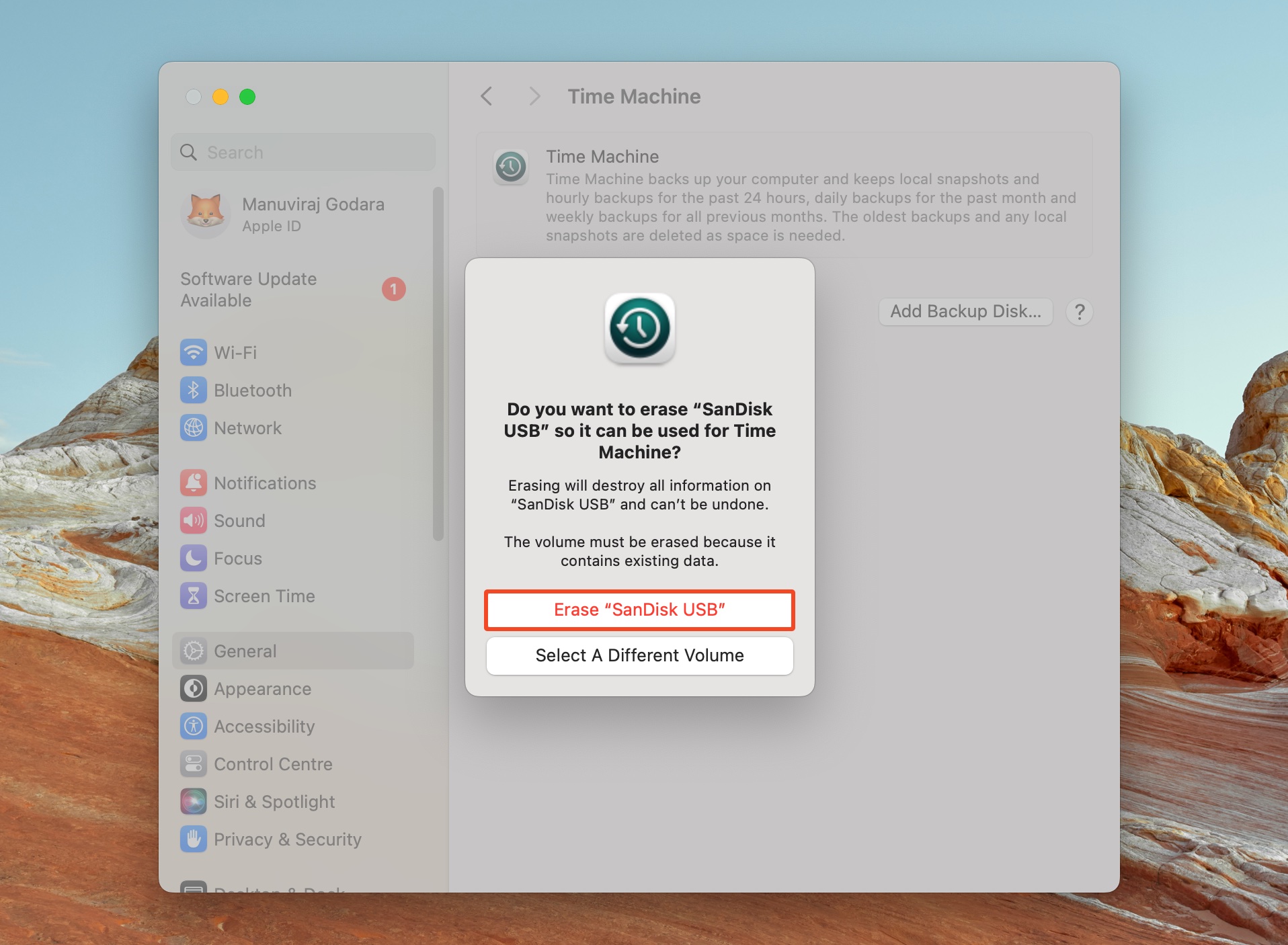Click the fox profile avatar
1288x945 pixels.
(206, 214)
